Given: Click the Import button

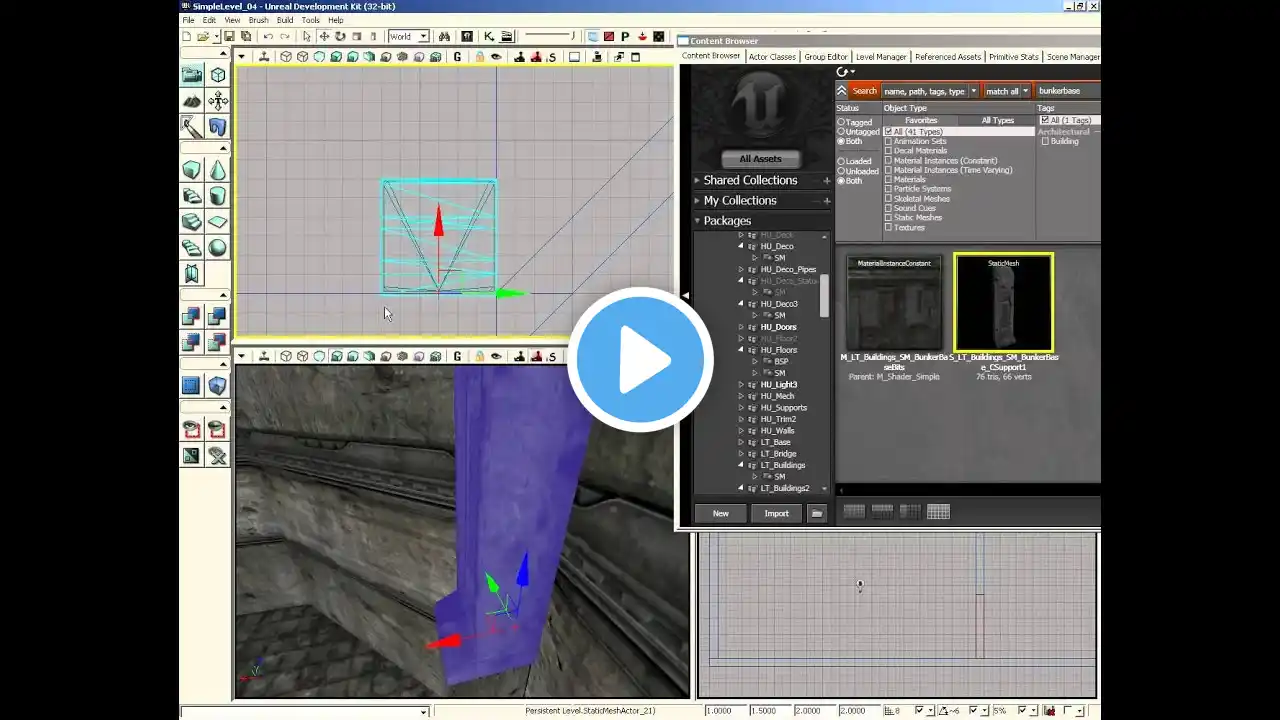Looking at the screenshot, I should [777, 513].
